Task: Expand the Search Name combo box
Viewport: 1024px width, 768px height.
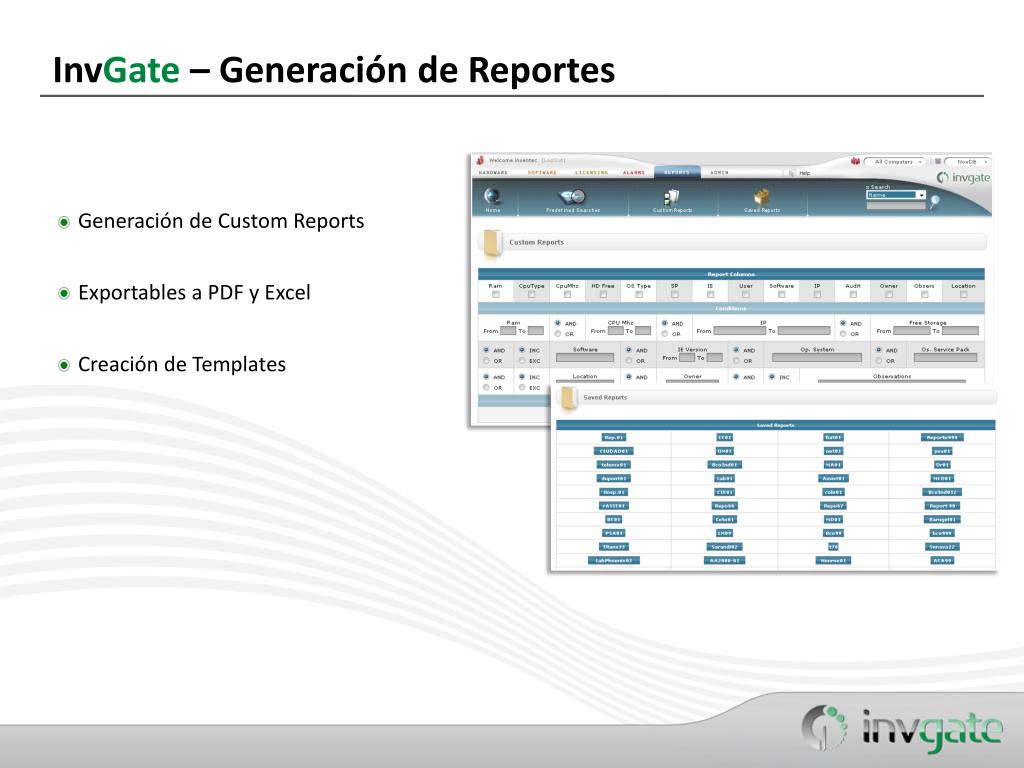Action: click(x=896, y=195)
